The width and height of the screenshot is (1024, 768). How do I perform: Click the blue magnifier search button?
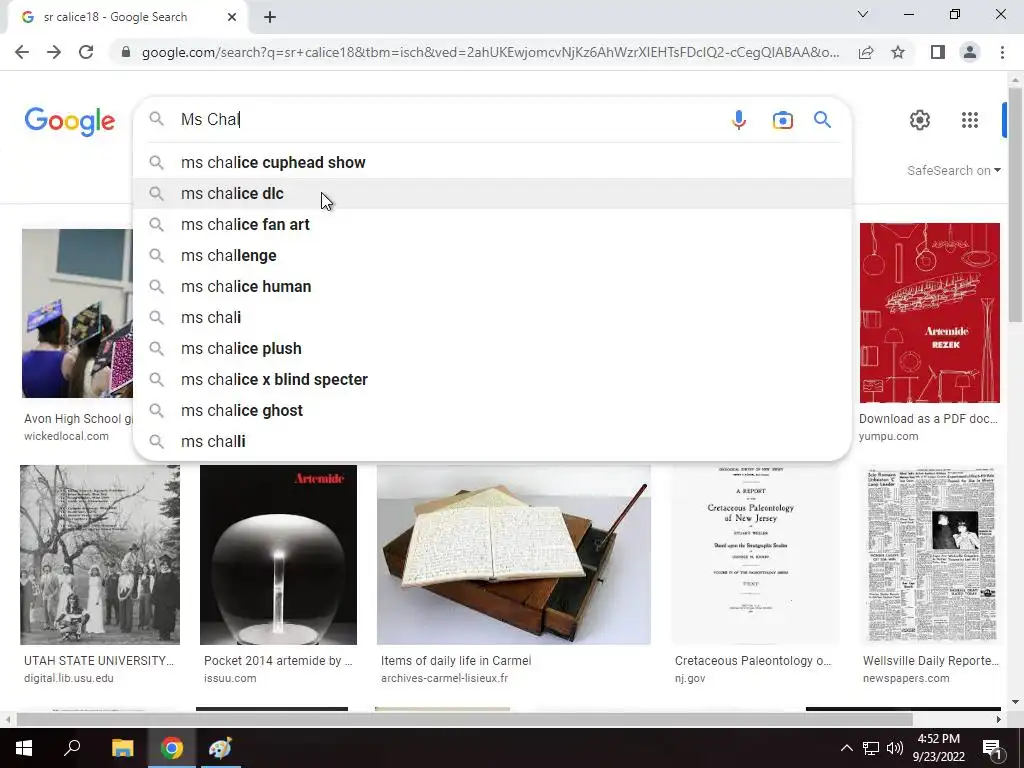822,120
